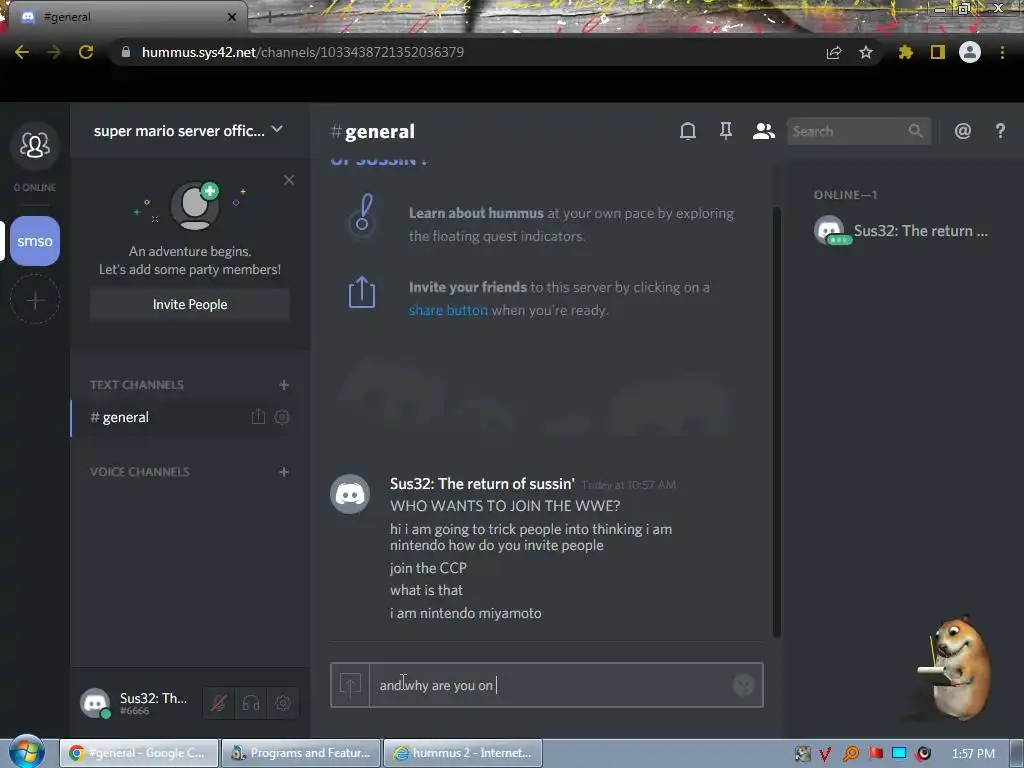Open the browser side panel icon
Image resolution: width=1024 pixels, height=768 pixels.
[x=938, y=52]
